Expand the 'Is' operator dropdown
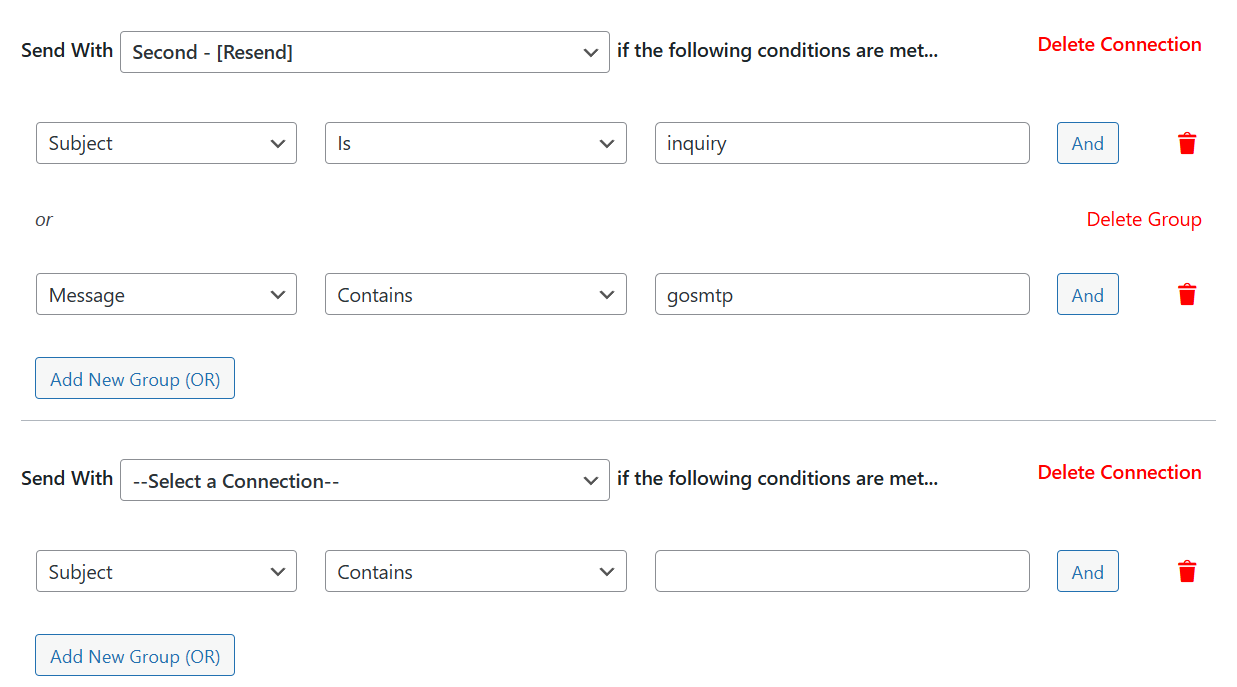Screen dimensions: 1237x687 tap(475, 143)
